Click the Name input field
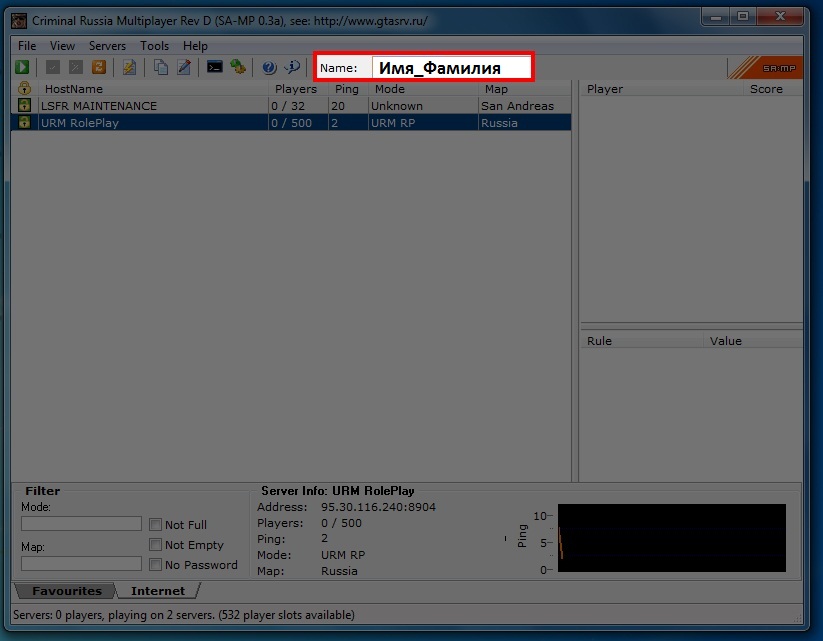823x641 pixels. click(x=451, y=67)
